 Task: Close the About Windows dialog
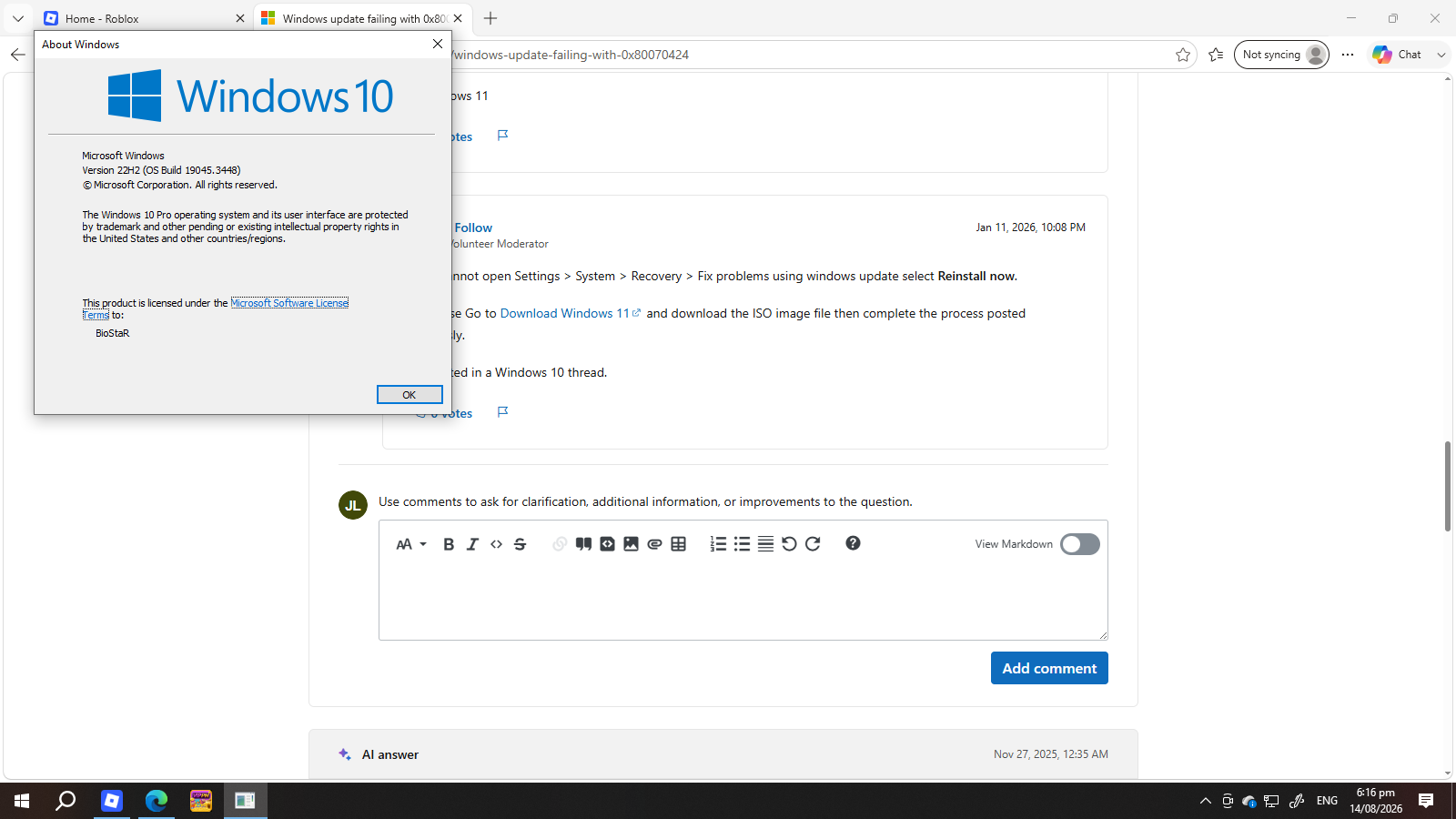tap(438, 44)
